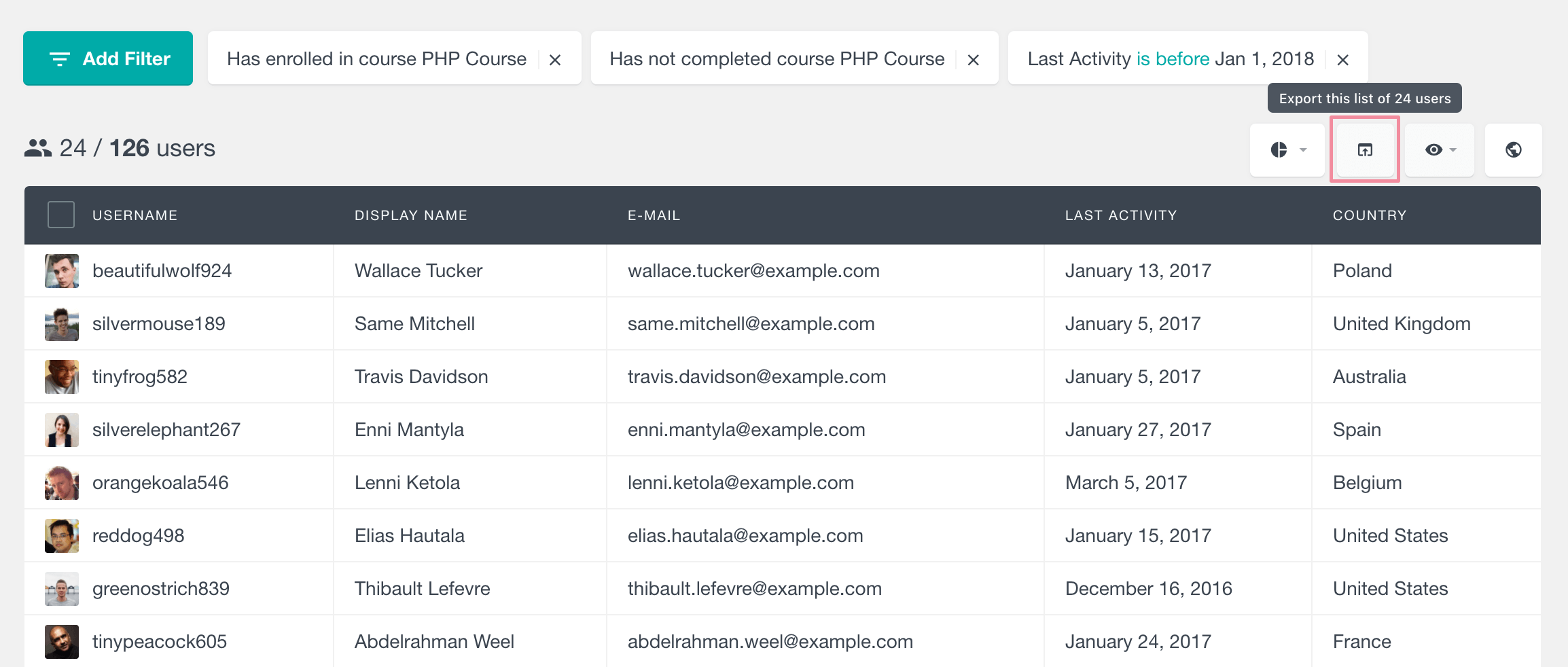Sort by the LAST ACTIVITY column header

click(x=1121, y=215)
